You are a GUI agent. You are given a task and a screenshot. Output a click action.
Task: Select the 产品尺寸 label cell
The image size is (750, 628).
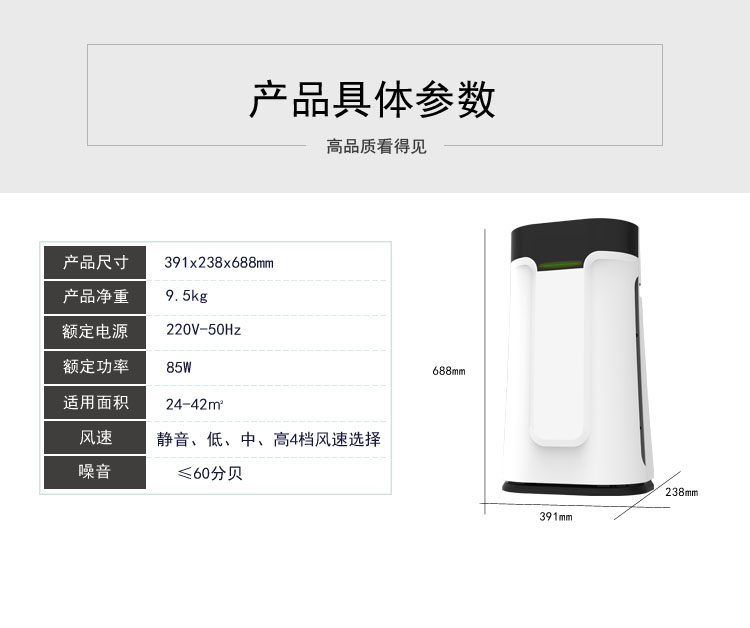pyautogui.click(x=95, y=263)
